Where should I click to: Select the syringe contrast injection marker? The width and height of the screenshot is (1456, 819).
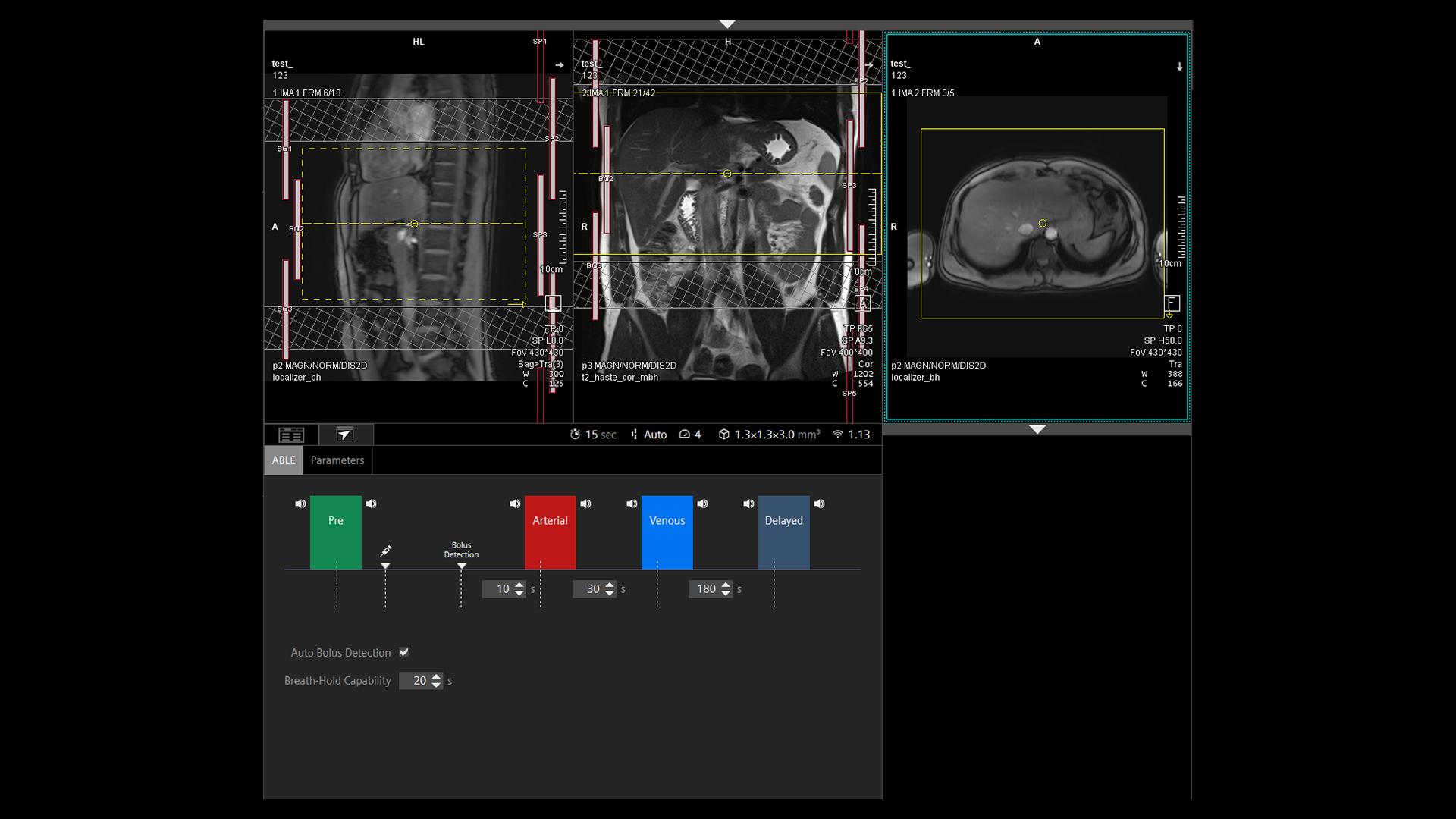(387, 551)
